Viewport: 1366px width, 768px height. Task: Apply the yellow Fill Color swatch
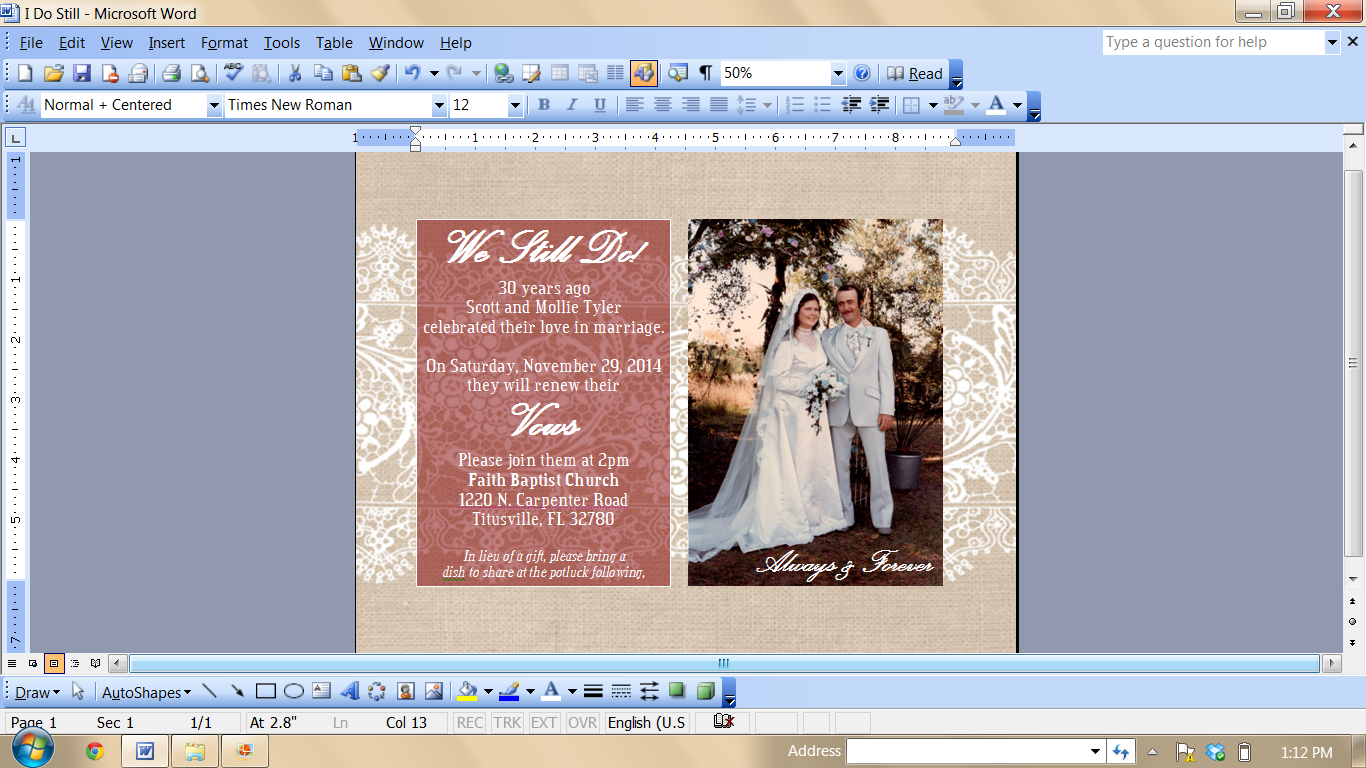[x=467, y=691]
